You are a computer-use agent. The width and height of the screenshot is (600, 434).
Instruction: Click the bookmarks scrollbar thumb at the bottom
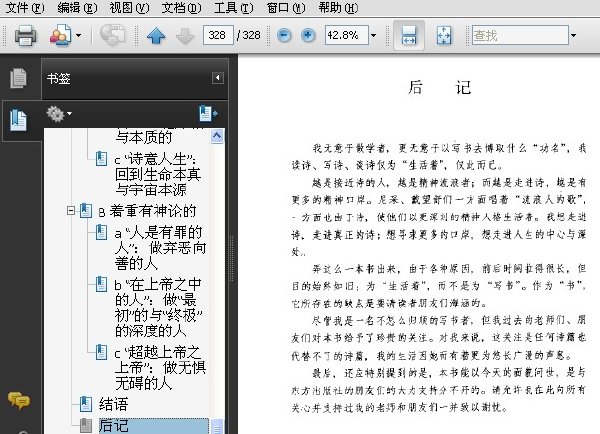pyautogui.click(x=217, y=426)
